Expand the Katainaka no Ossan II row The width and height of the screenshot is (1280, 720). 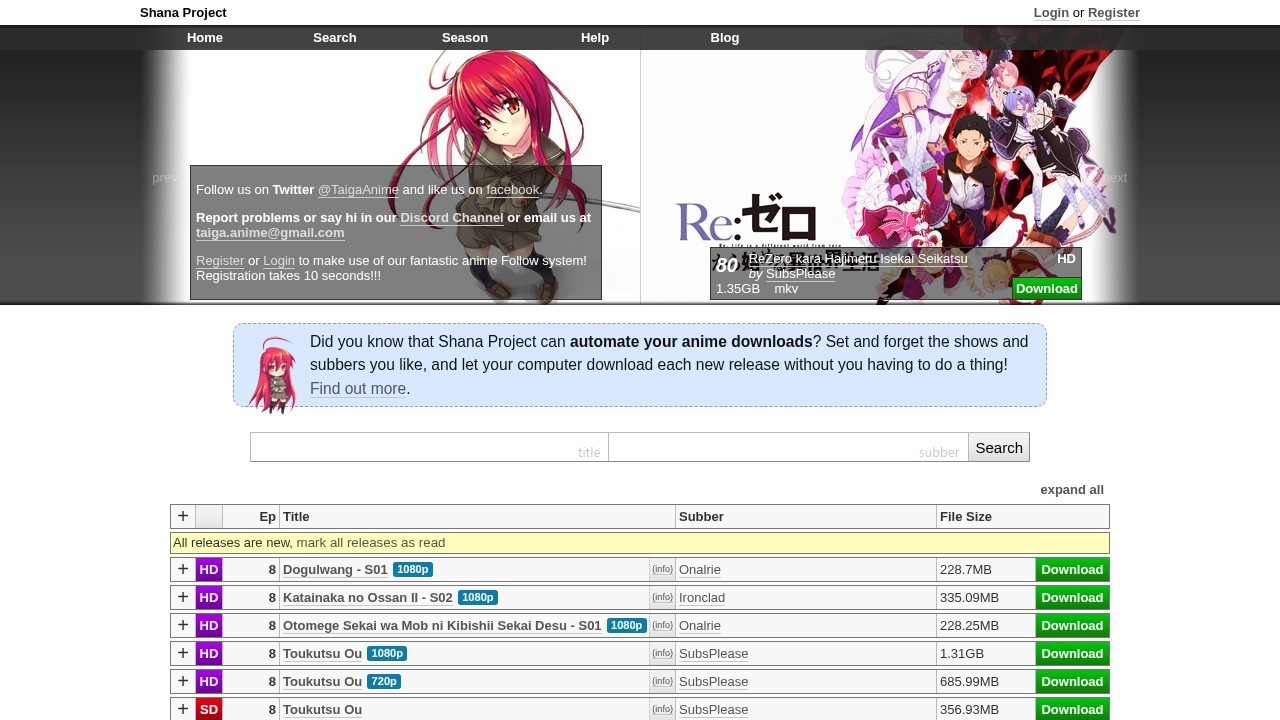(183, 598)
